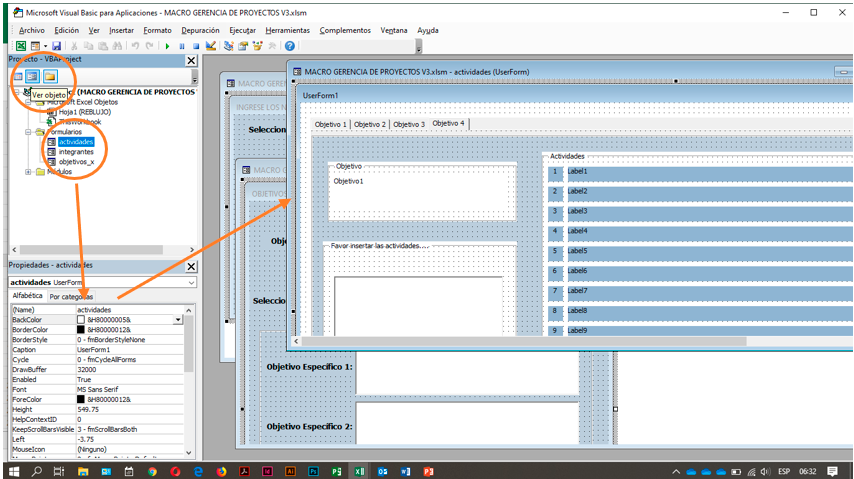This screenshot has height=479, width=854.
Task: Open the Insertar menu
Action: [121, 31]
